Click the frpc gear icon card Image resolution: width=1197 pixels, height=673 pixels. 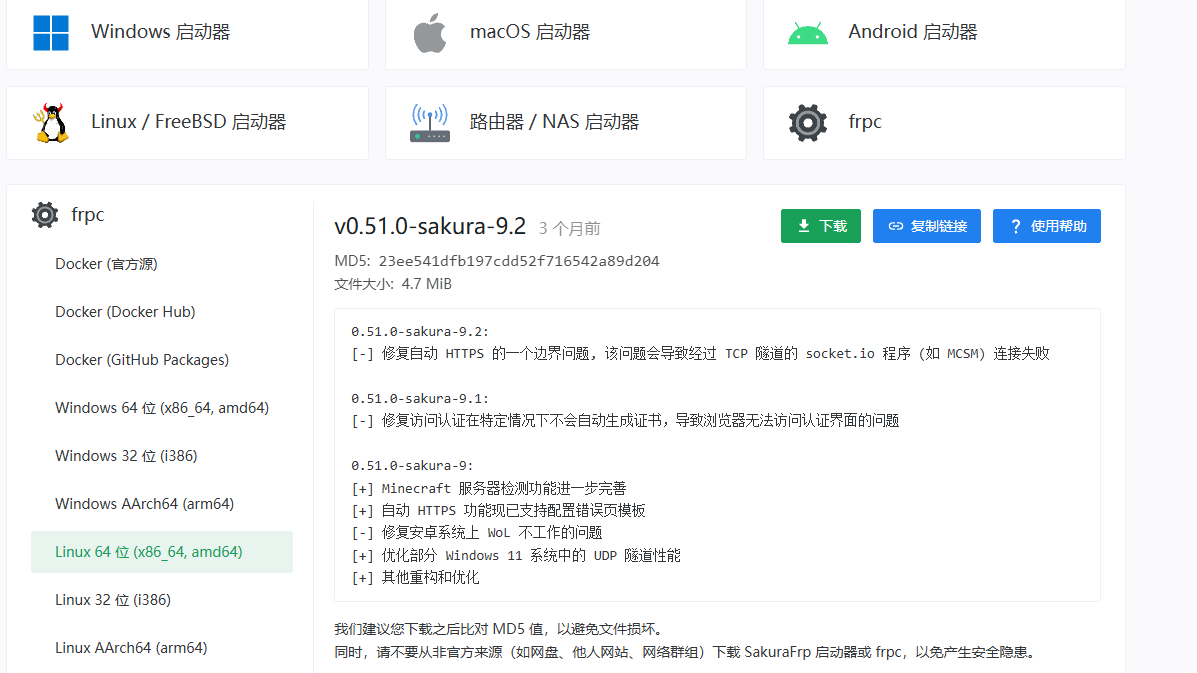(944, 123)
